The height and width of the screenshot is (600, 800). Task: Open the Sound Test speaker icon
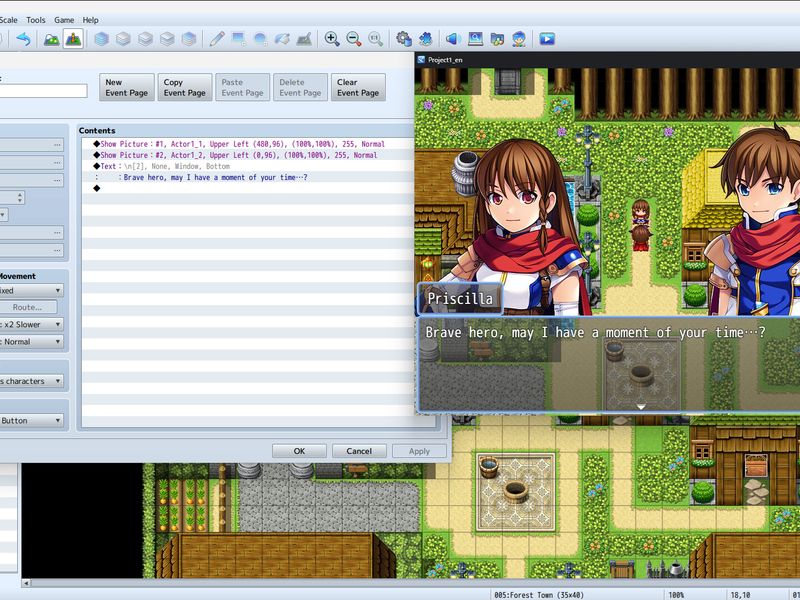(x=453, y=39)
